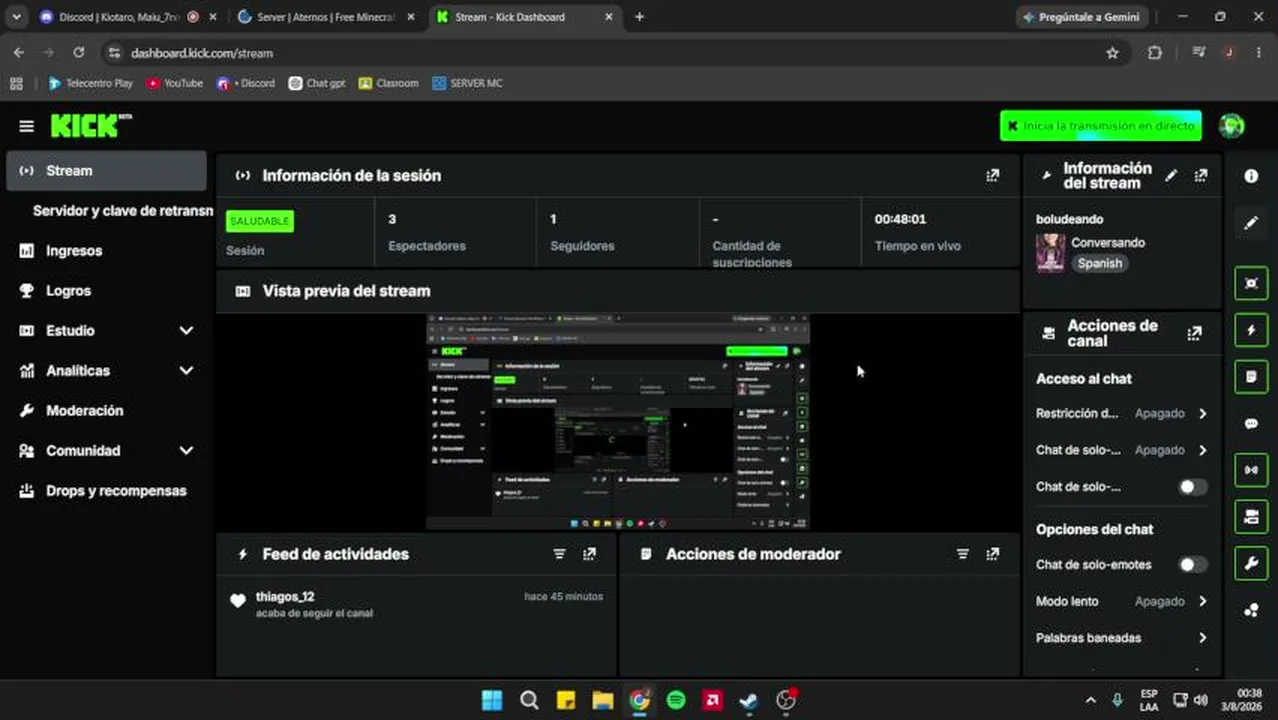Open the Modo lento setting chevron
Viewport: 1278px width, 720px height.
(1202, 601)
